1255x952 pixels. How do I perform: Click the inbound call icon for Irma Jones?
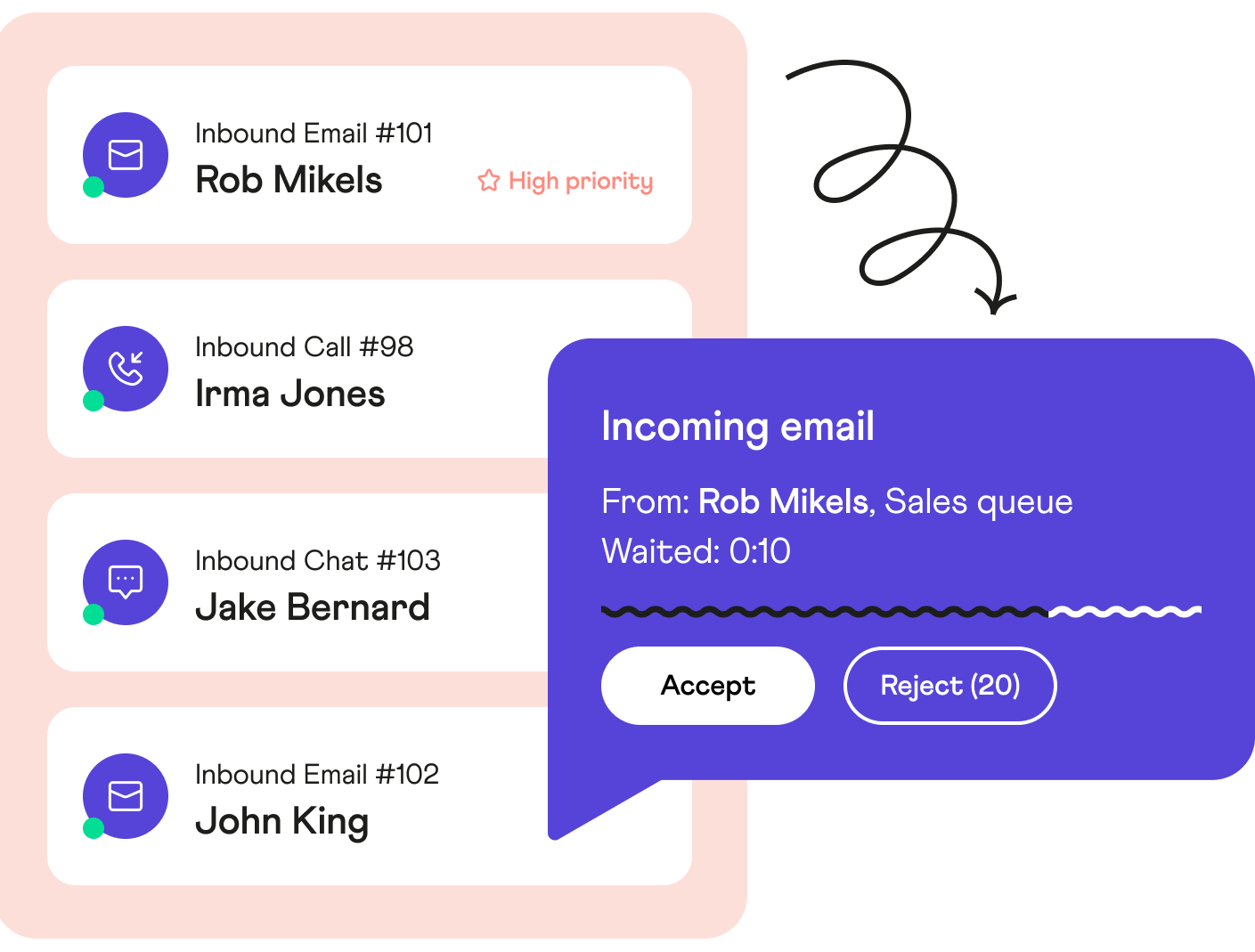[126, 369]
